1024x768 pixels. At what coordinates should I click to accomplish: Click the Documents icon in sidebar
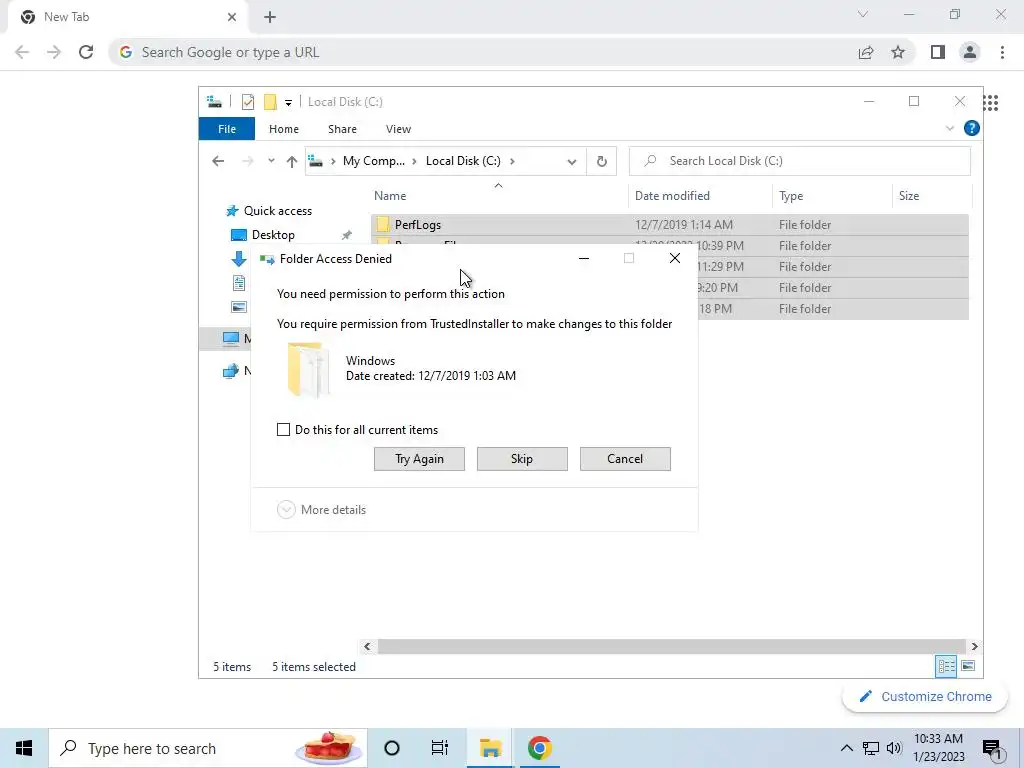[239, 283]
